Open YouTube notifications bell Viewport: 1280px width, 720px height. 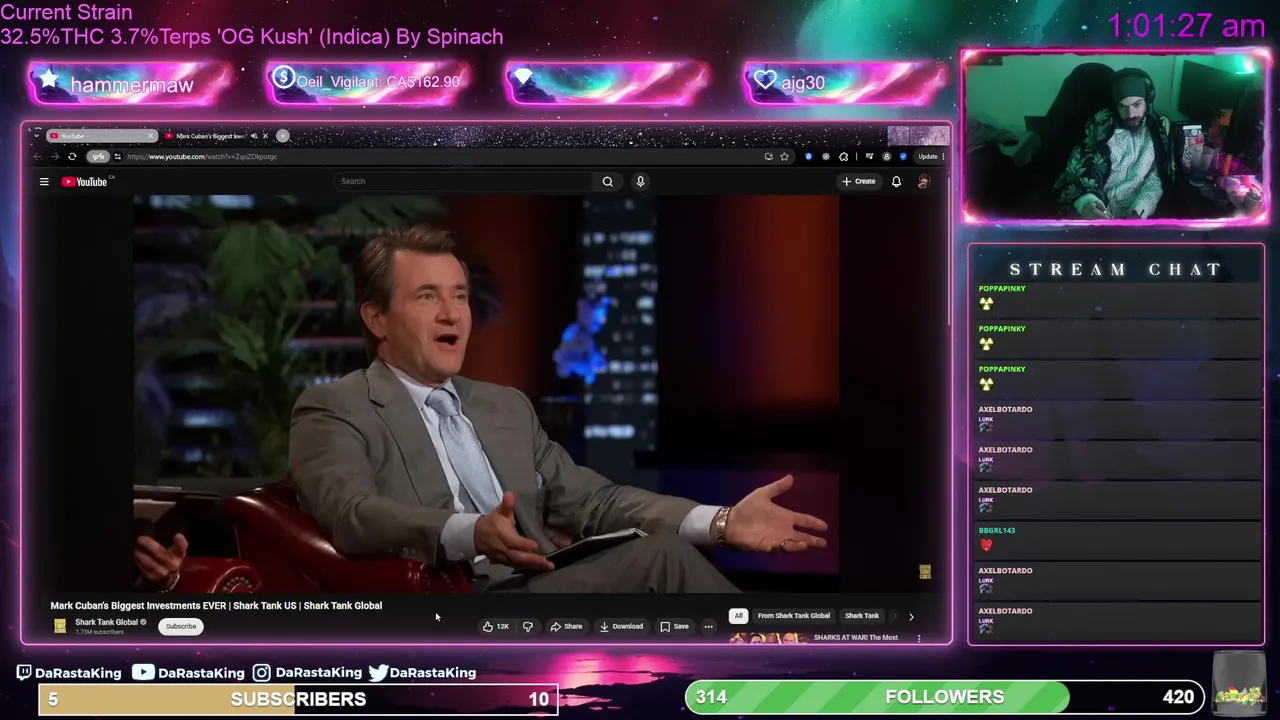[x=896, y=181]
